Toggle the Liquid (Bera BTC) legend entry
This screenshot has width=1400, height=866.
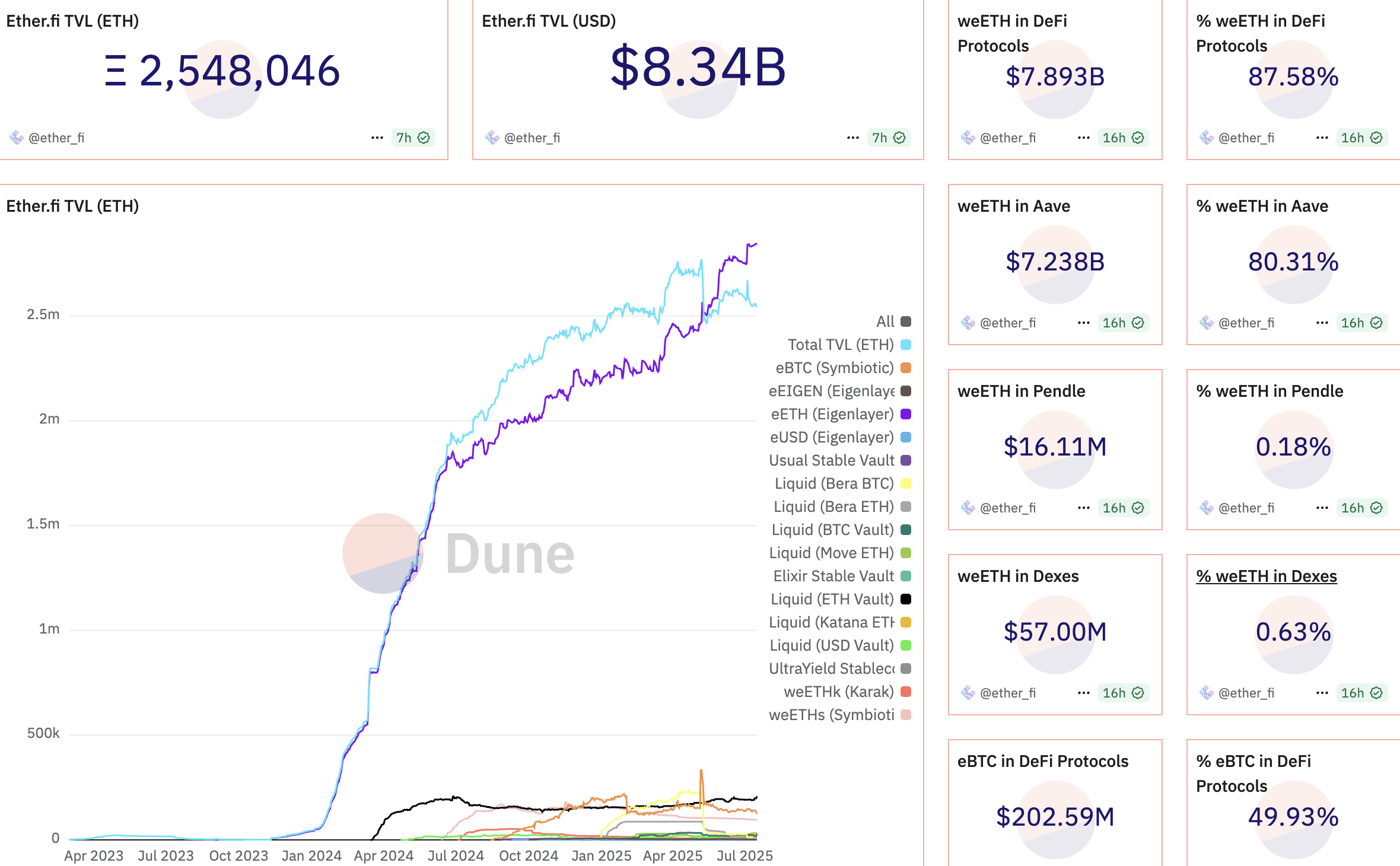tap(833, 483)
